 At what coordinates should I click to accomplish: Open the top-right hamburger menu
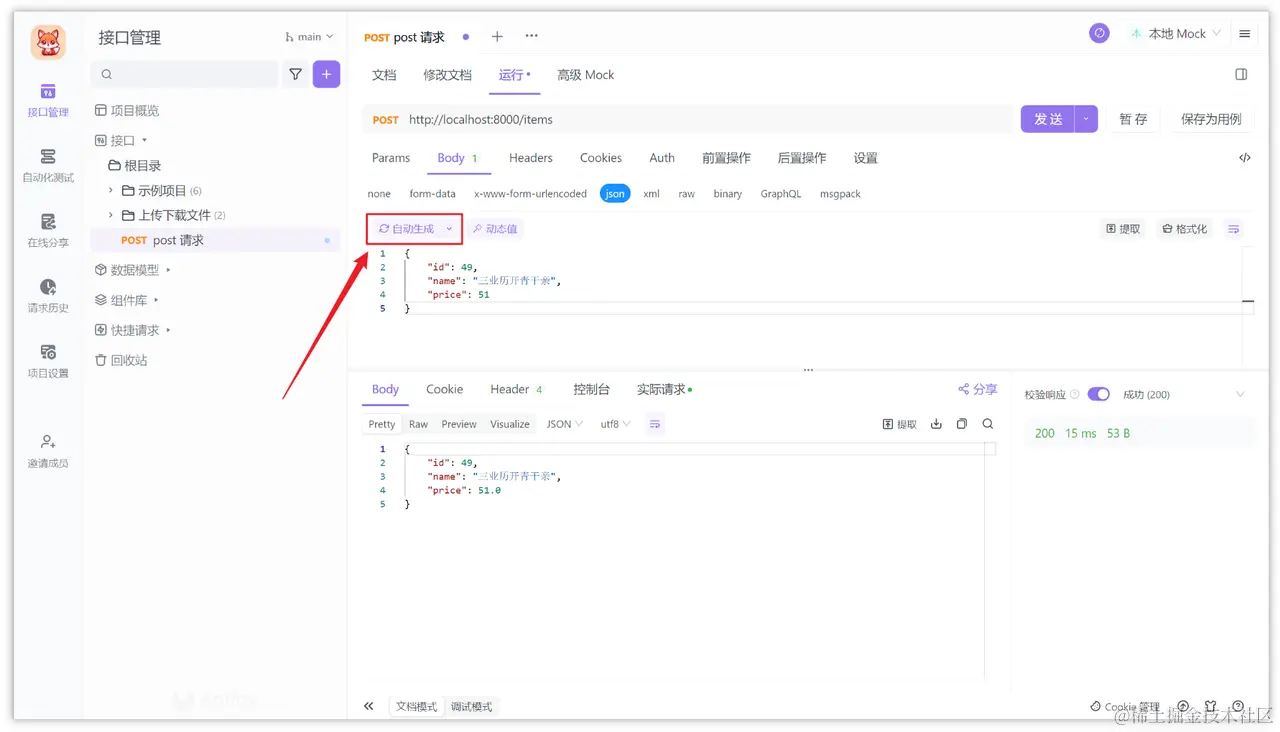(1245, 34)
